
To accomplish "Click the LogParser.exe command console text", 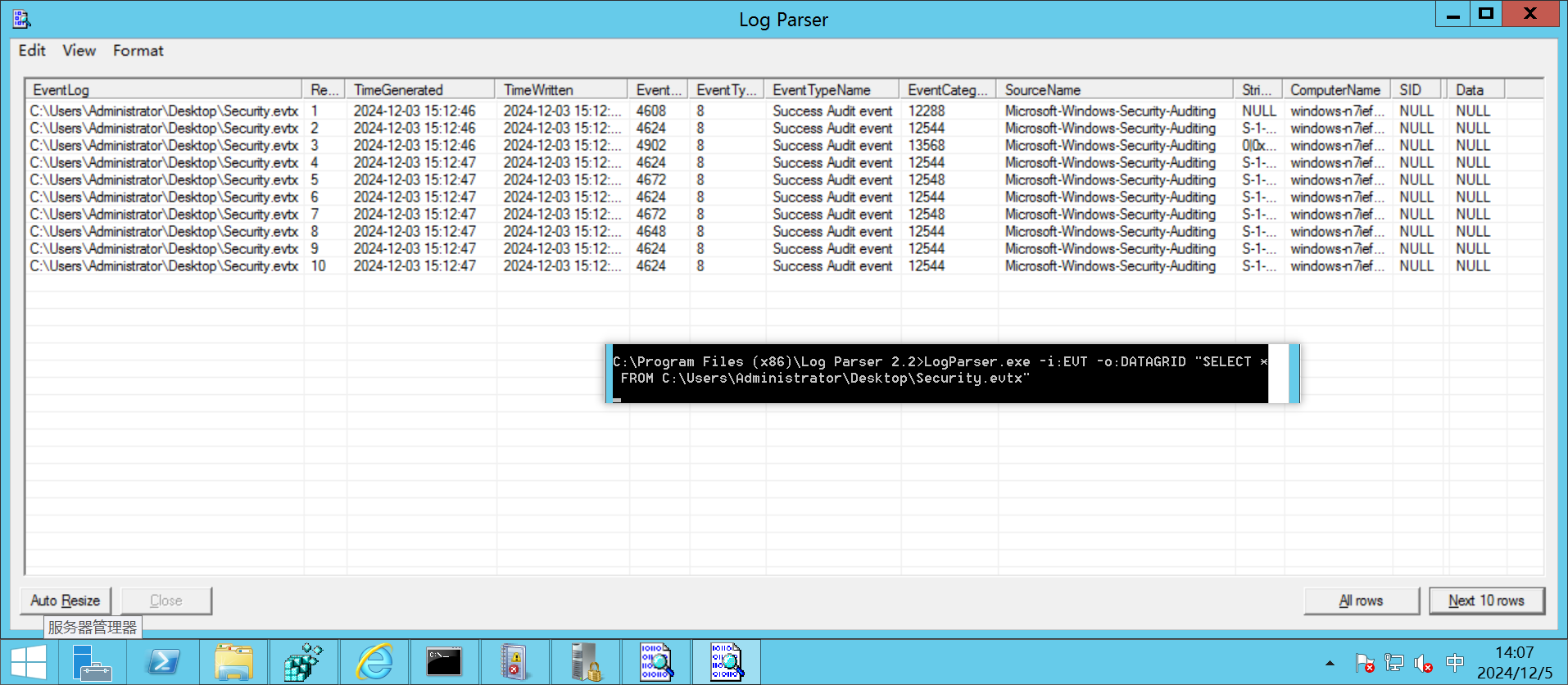I will (940, 370).
